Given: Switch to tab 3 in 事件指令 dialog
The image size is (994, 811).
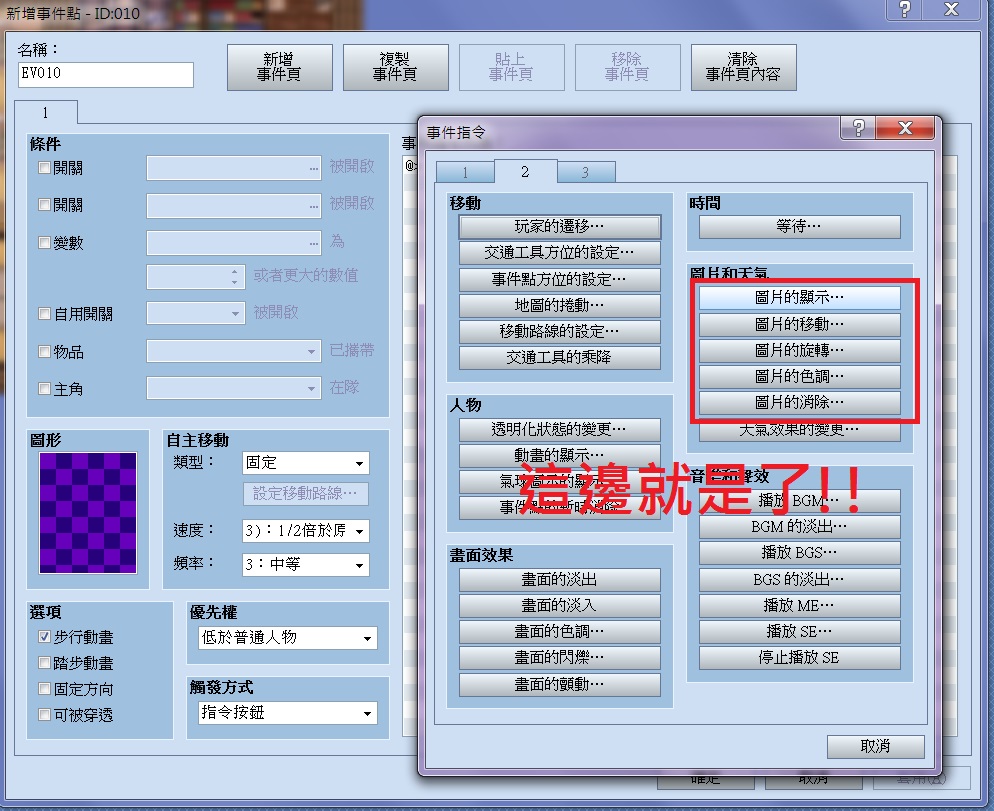Looking at the screenshot, I should click(x=585, y=172).
